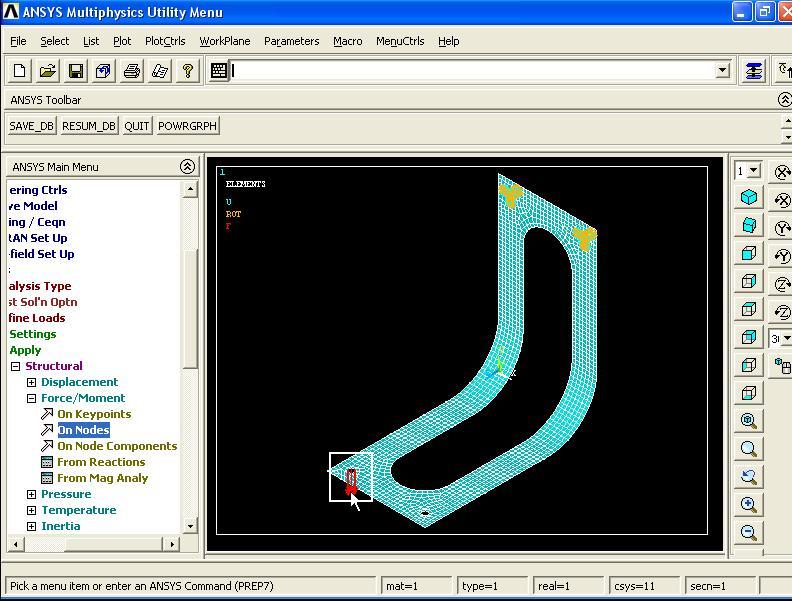Open the Select menu
The width and height of the screenshot is (792, 601).
(x=55, y=41)
